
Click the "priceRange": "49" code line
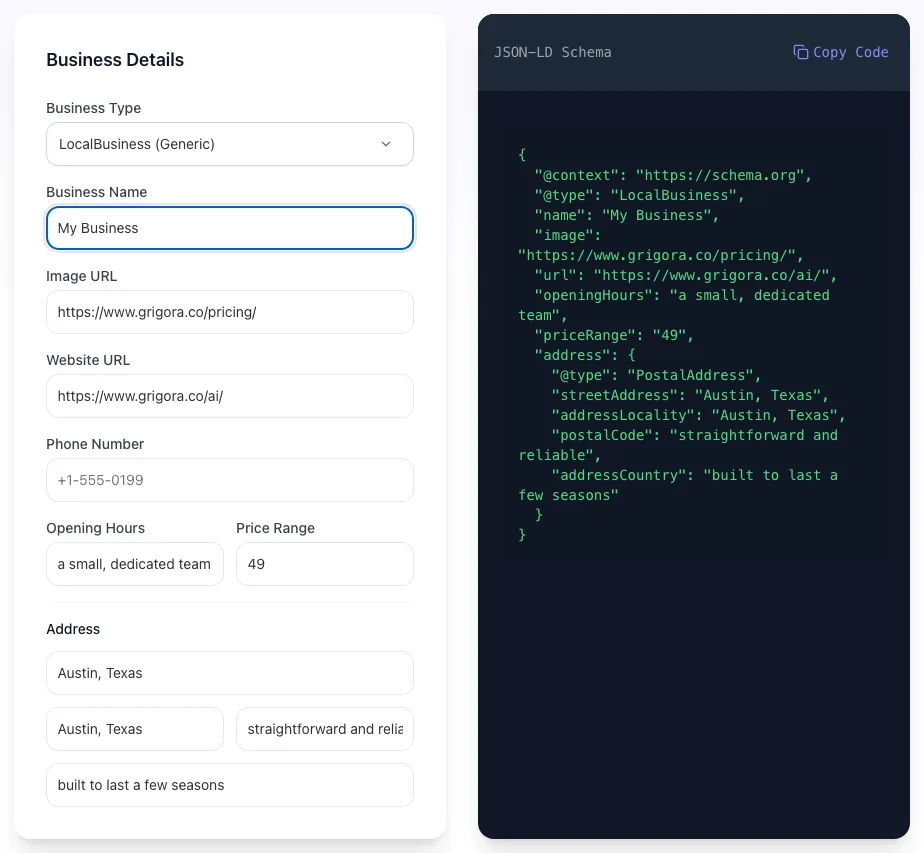pyautogui.click(x=614, y=336)
